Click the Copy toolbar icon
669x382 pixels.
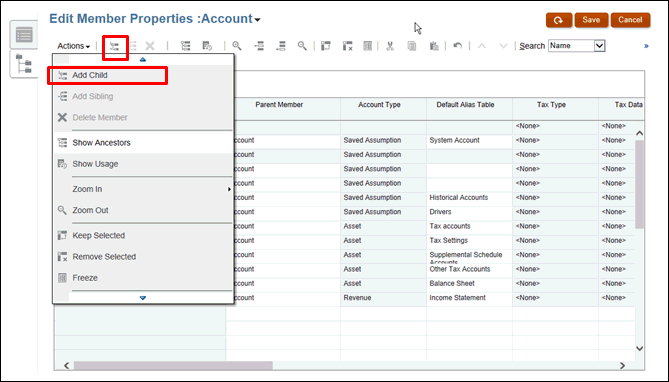click(412, 46)
